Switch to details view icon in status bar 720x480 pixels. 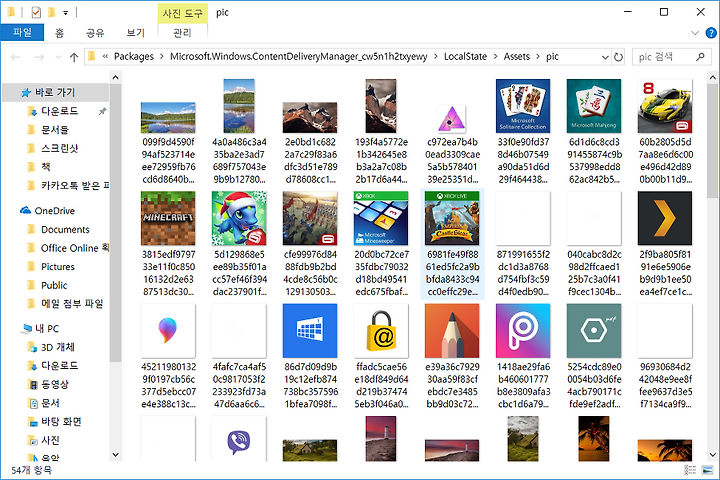(690, 470)
